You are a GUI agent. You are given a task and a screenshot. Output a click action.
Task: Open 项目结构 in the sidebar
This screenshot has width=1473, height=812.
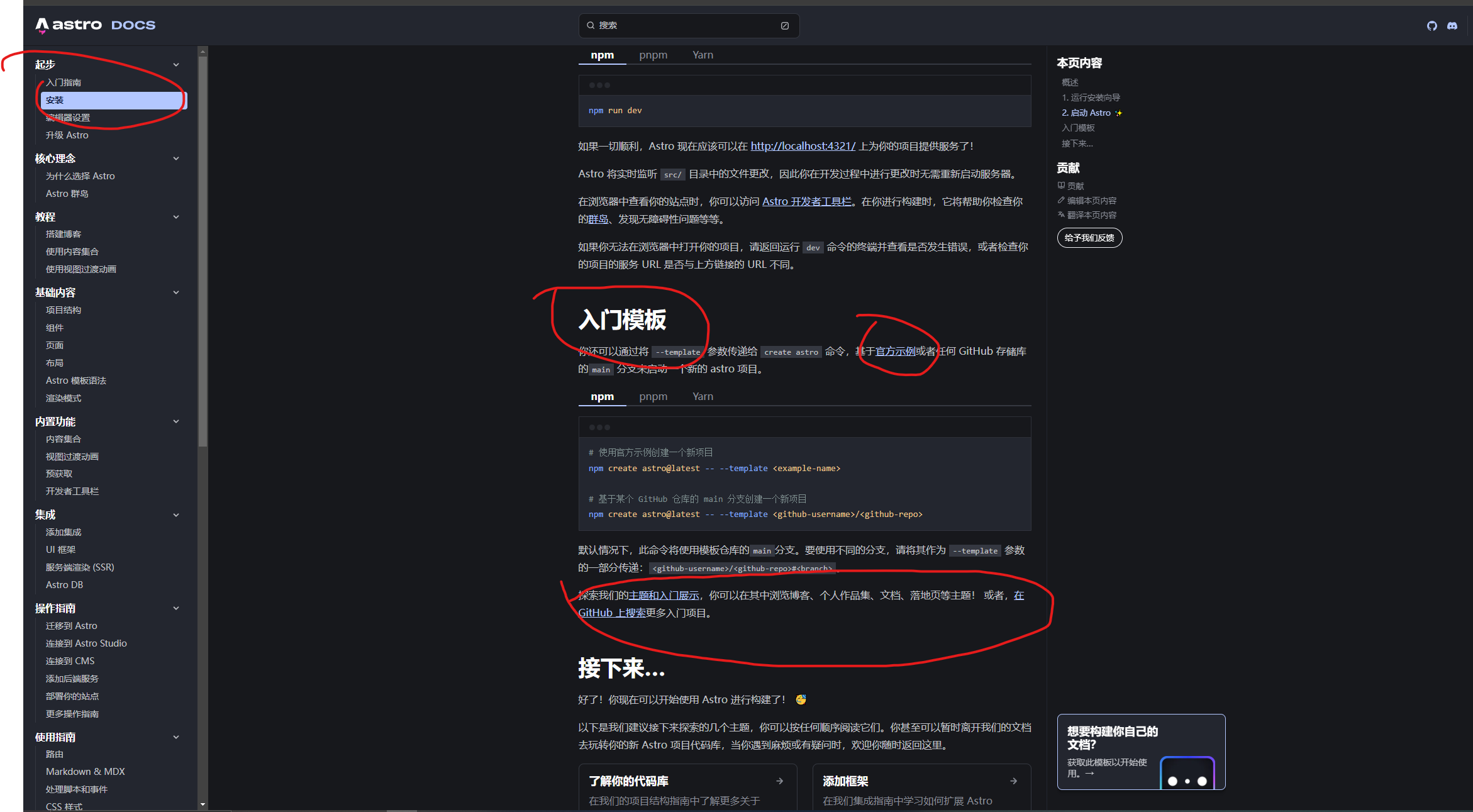[x=64, y=310]
